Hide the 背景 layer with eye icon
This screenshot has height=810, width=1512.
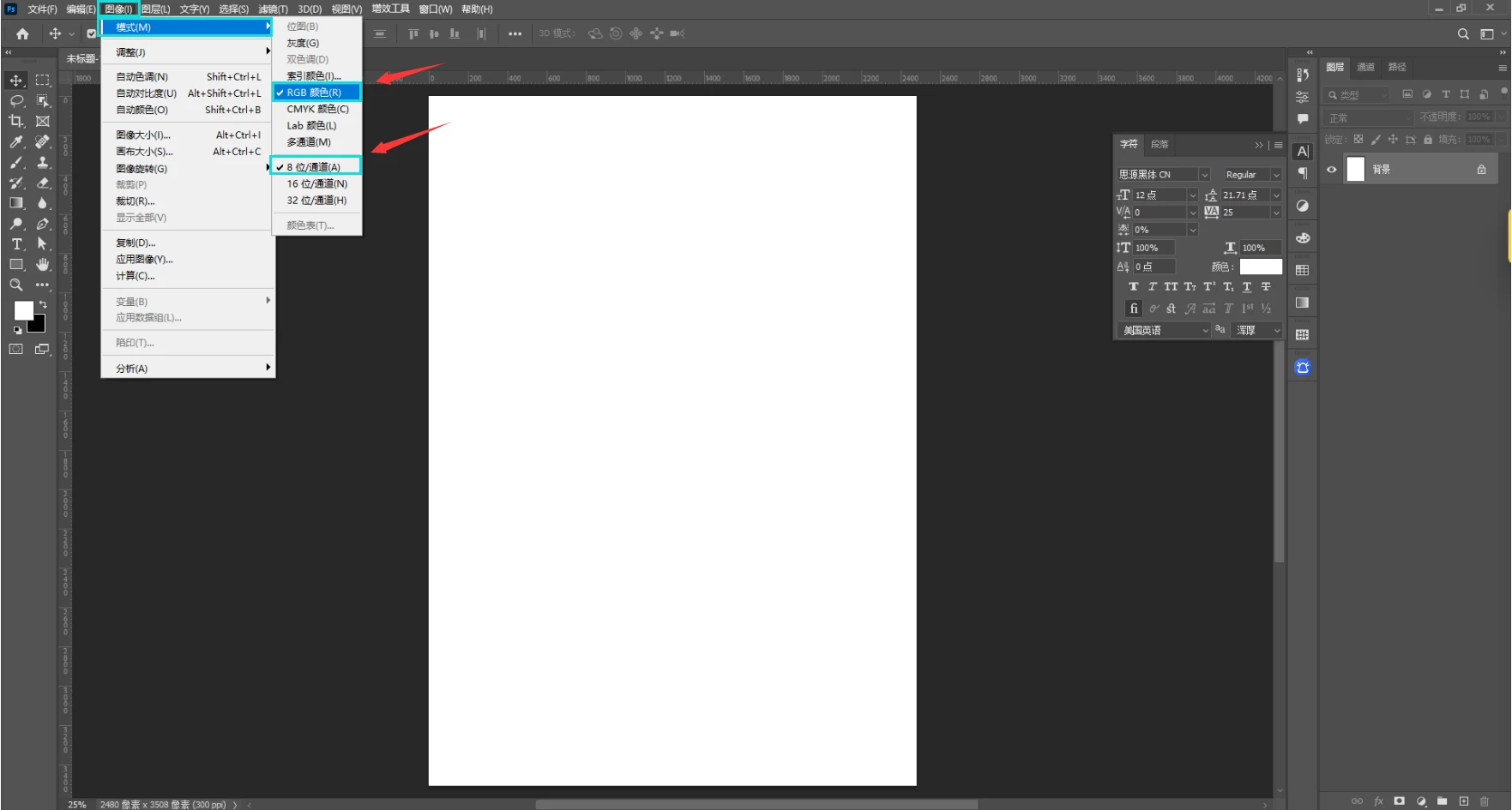click(x=1332, y=170)
